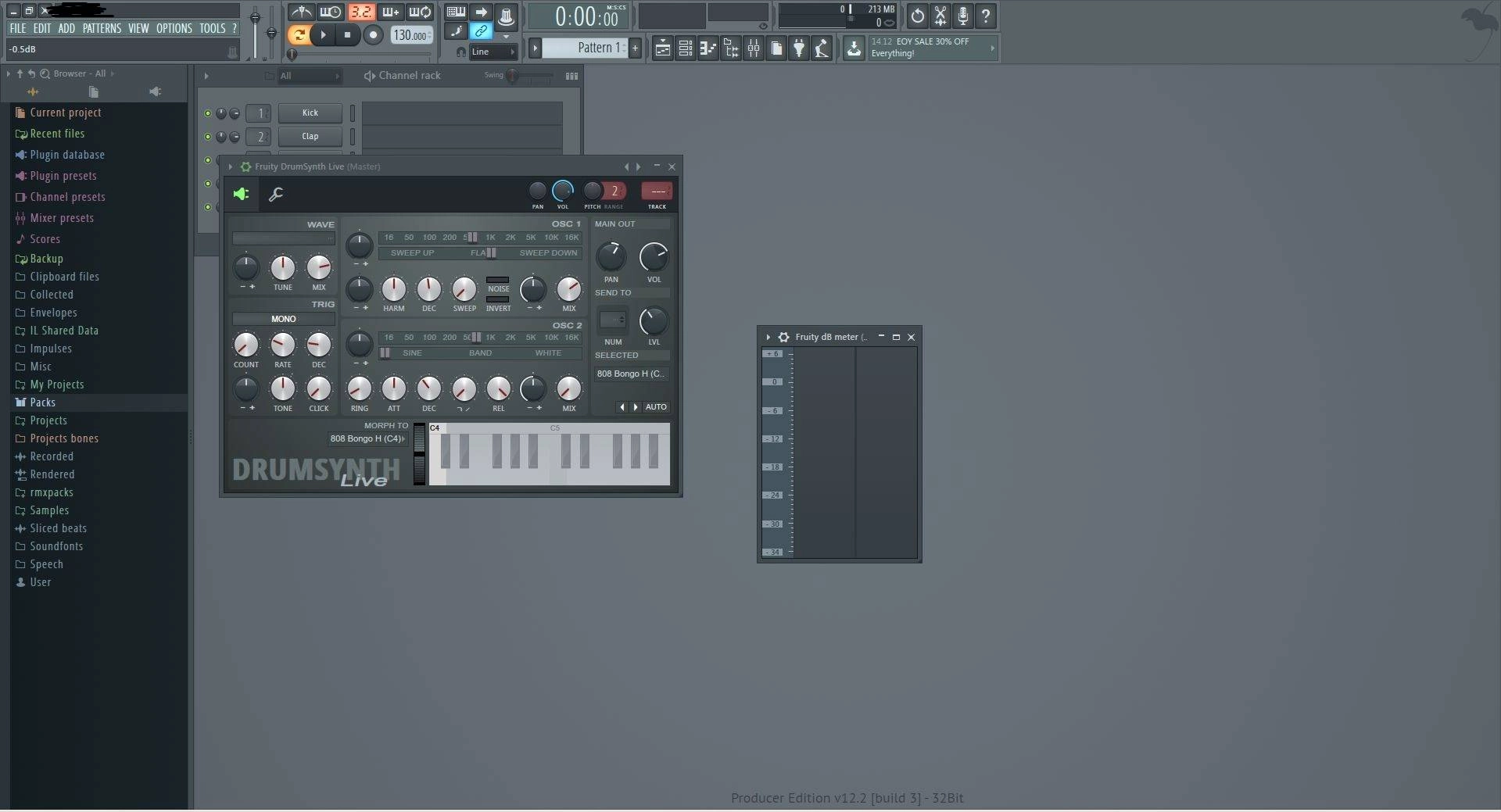The image size is (1501, 812).
Task: Open the plugin picker plug icon
Action: click(x=799, y=48)
